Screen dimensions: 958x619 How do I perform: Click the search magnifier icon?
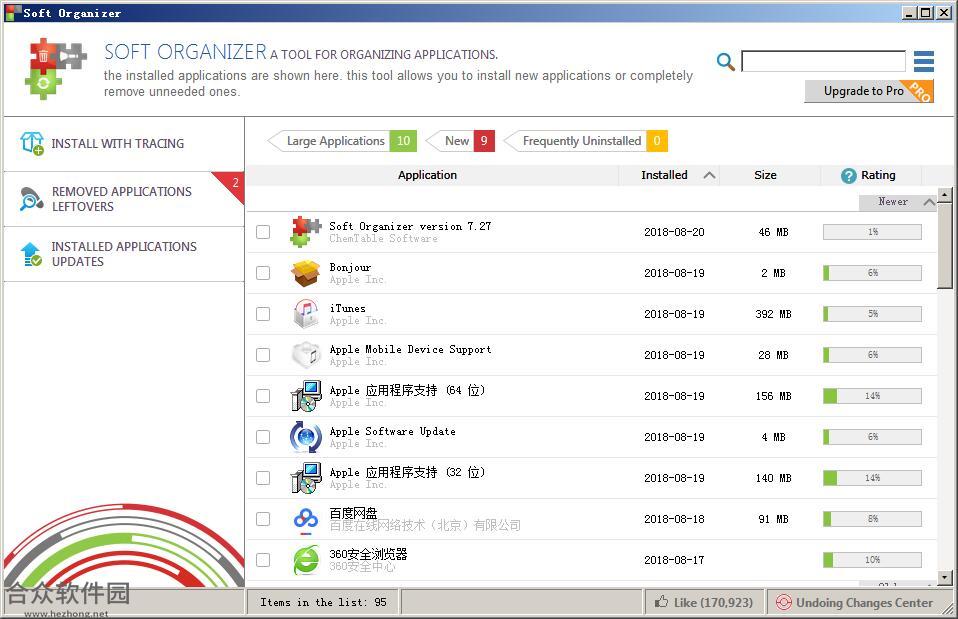point(725,62)
